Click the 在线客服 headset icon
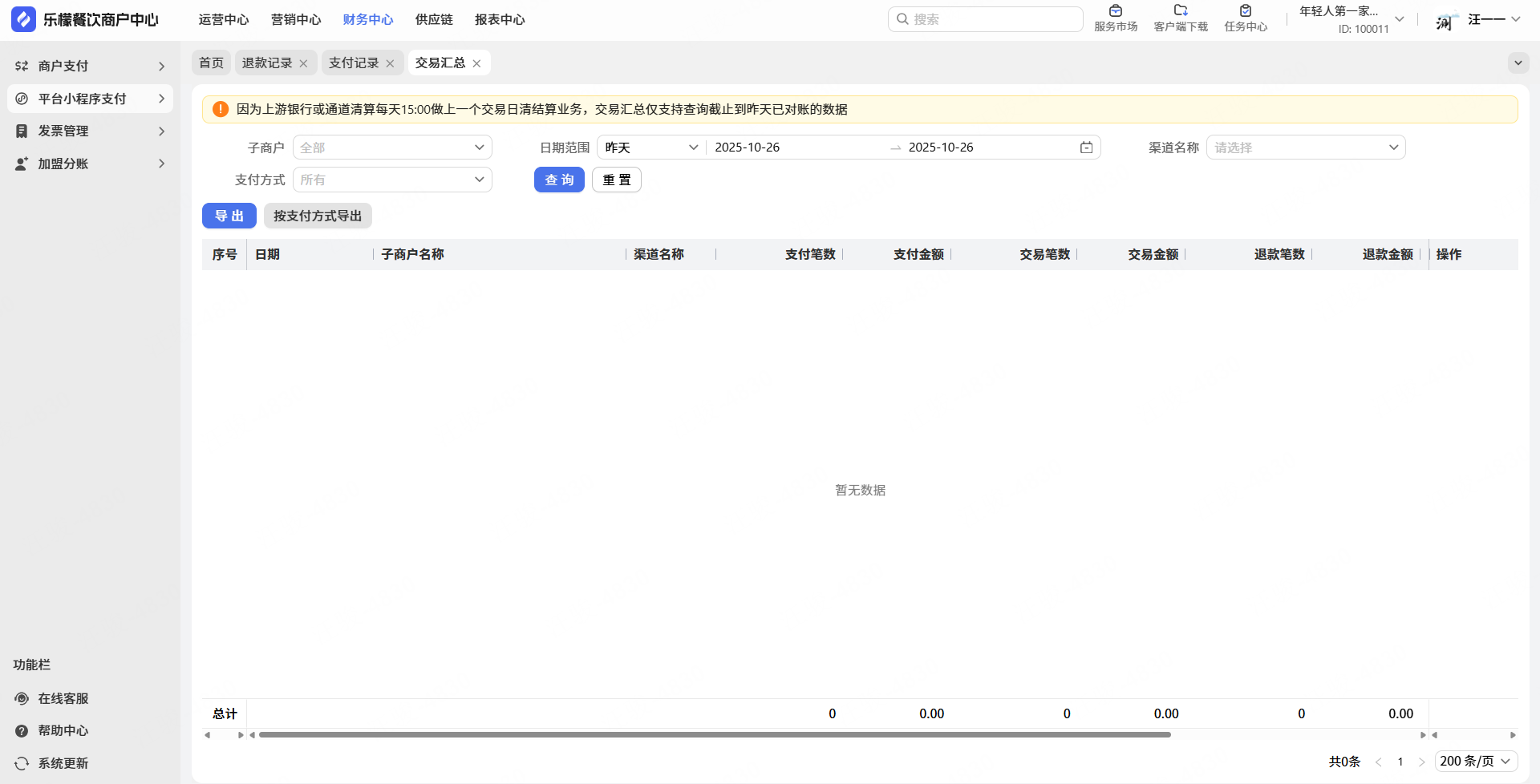The width and height of the screenshot is (1540, 784). pyautogui.click(x=22, y=698)
